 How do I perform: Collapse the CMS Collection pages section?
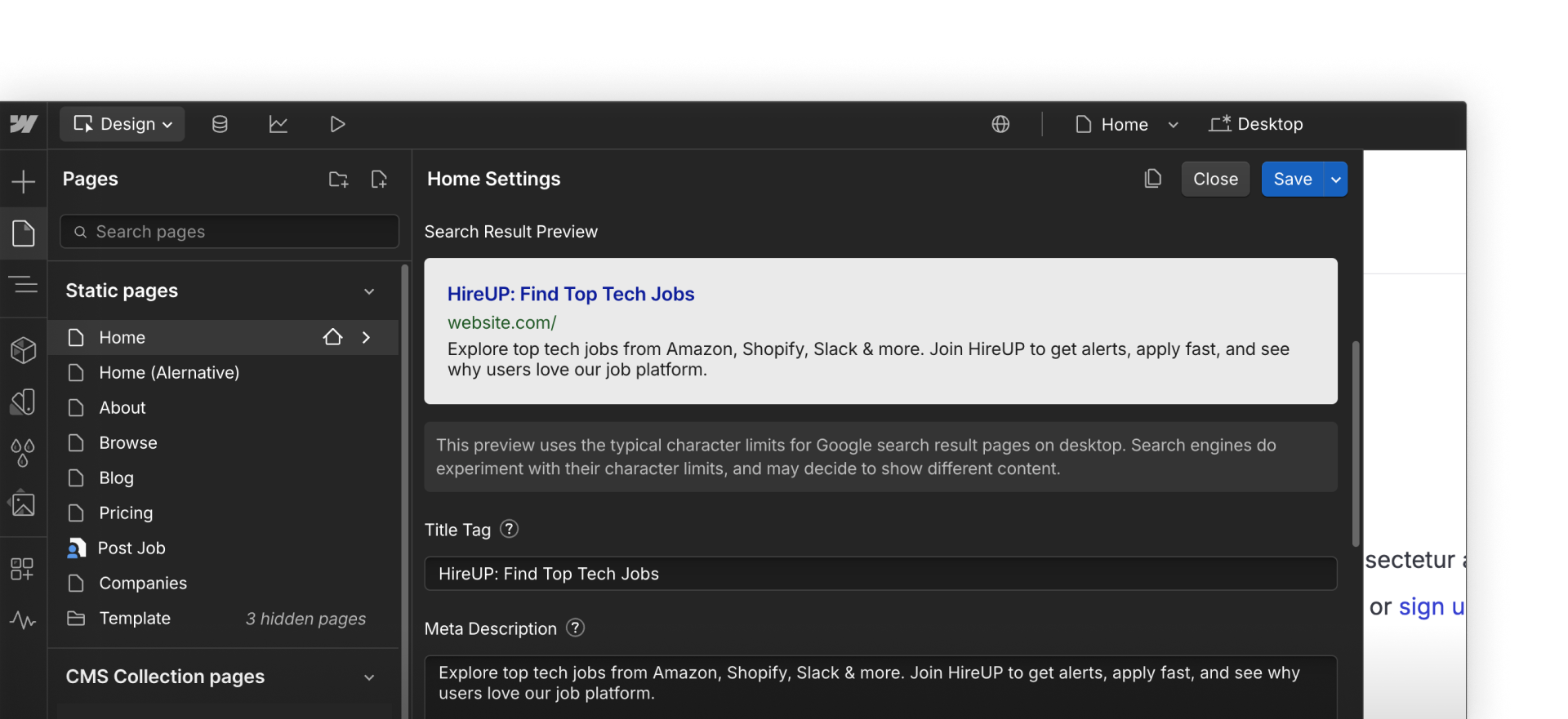tap(369, 677)
